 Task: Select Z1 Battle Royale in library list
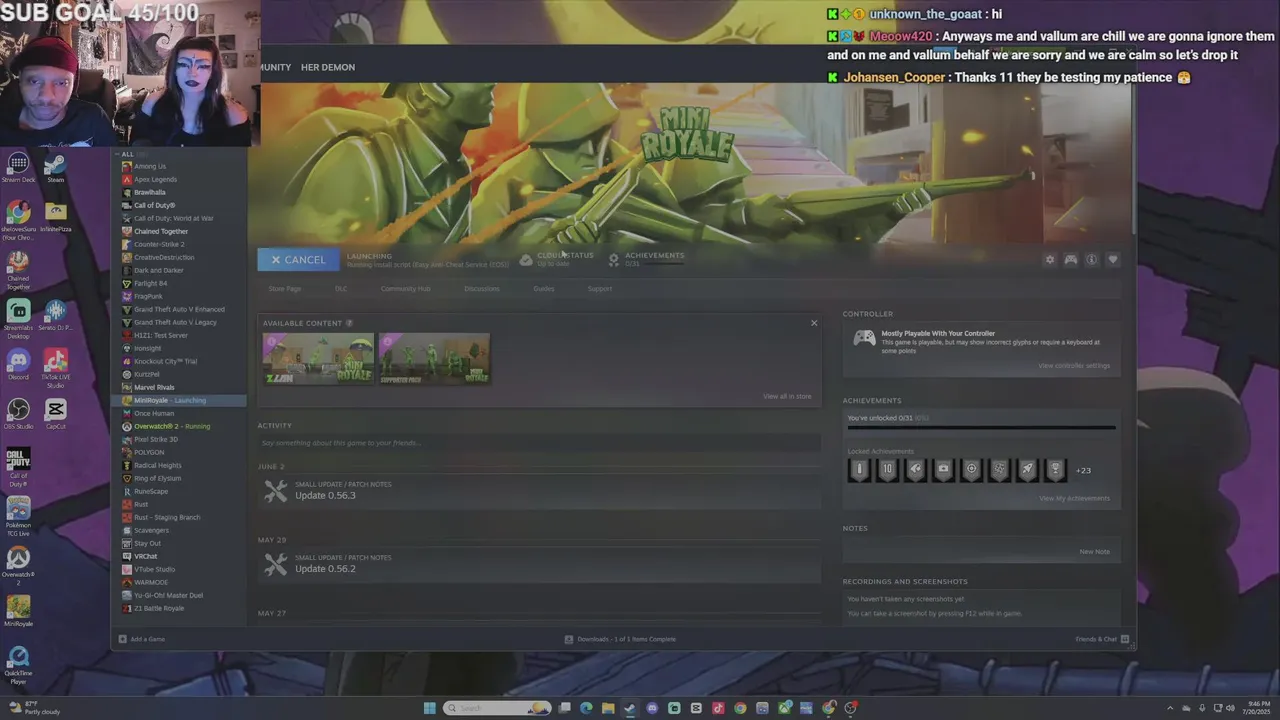point(159,608)
